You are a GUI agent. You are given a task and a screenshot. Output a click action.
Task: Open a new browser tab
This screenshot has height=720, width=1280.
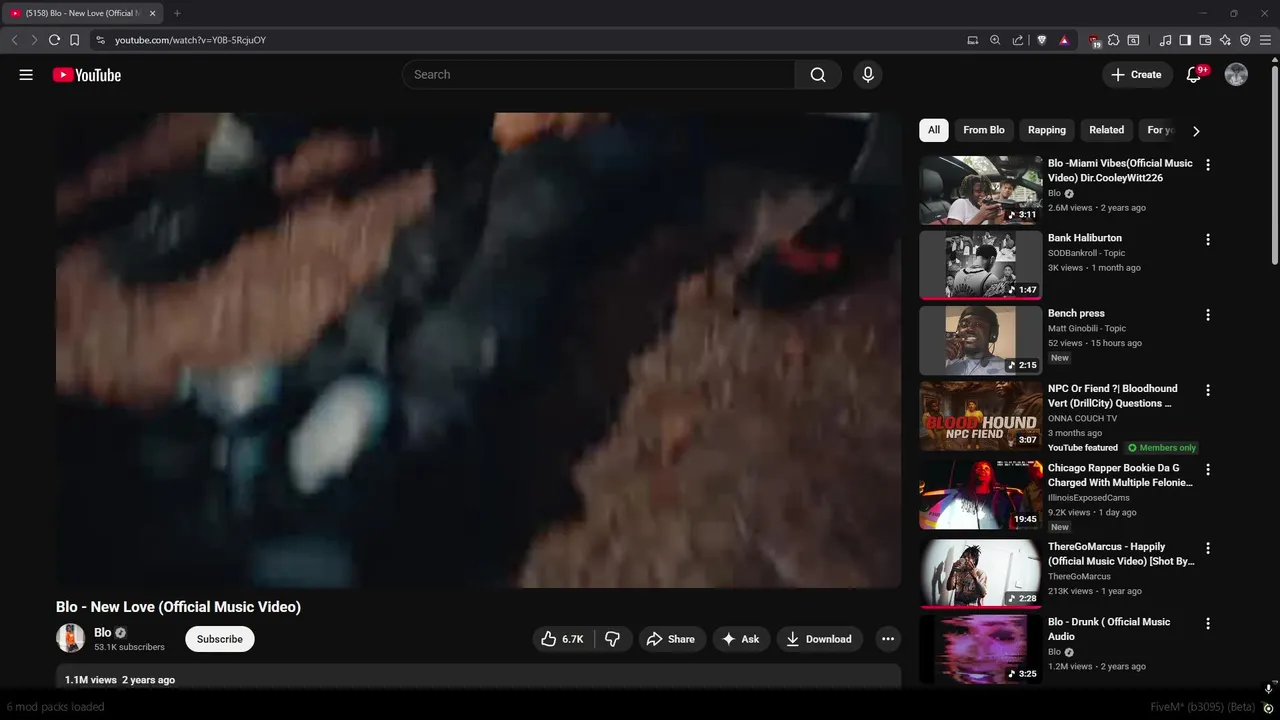pyautogui.click(x=177, y=13)
